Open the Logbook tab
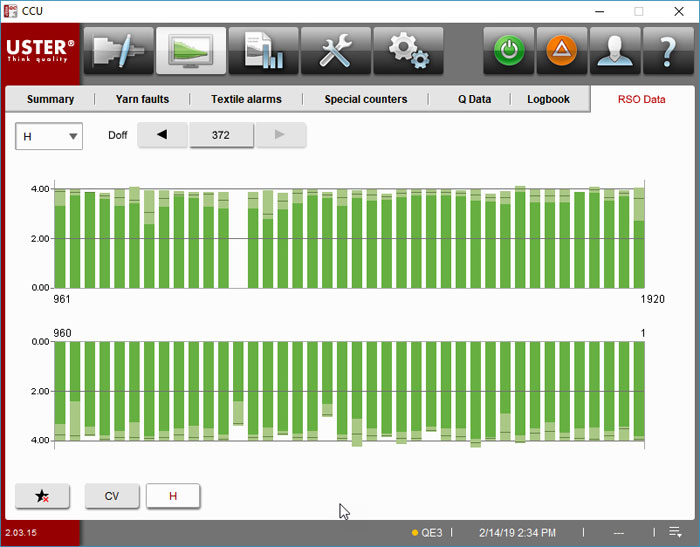 pos(549,99)
